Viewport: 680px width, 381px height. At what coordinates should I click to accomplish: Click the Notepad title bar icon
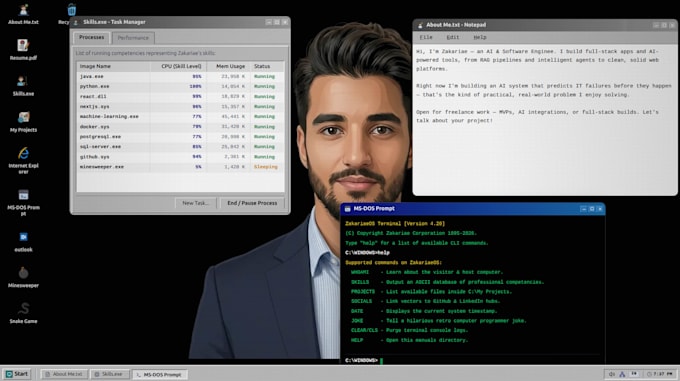pos(420,25)
